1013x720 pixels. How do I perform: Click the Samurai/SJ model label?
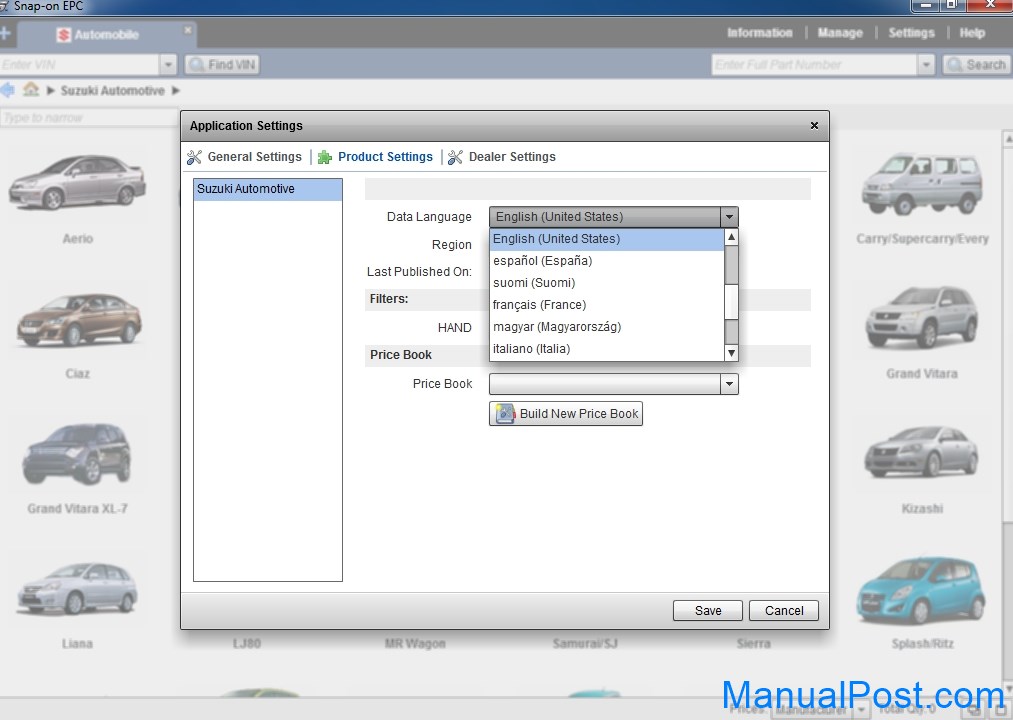coord(585,644)
